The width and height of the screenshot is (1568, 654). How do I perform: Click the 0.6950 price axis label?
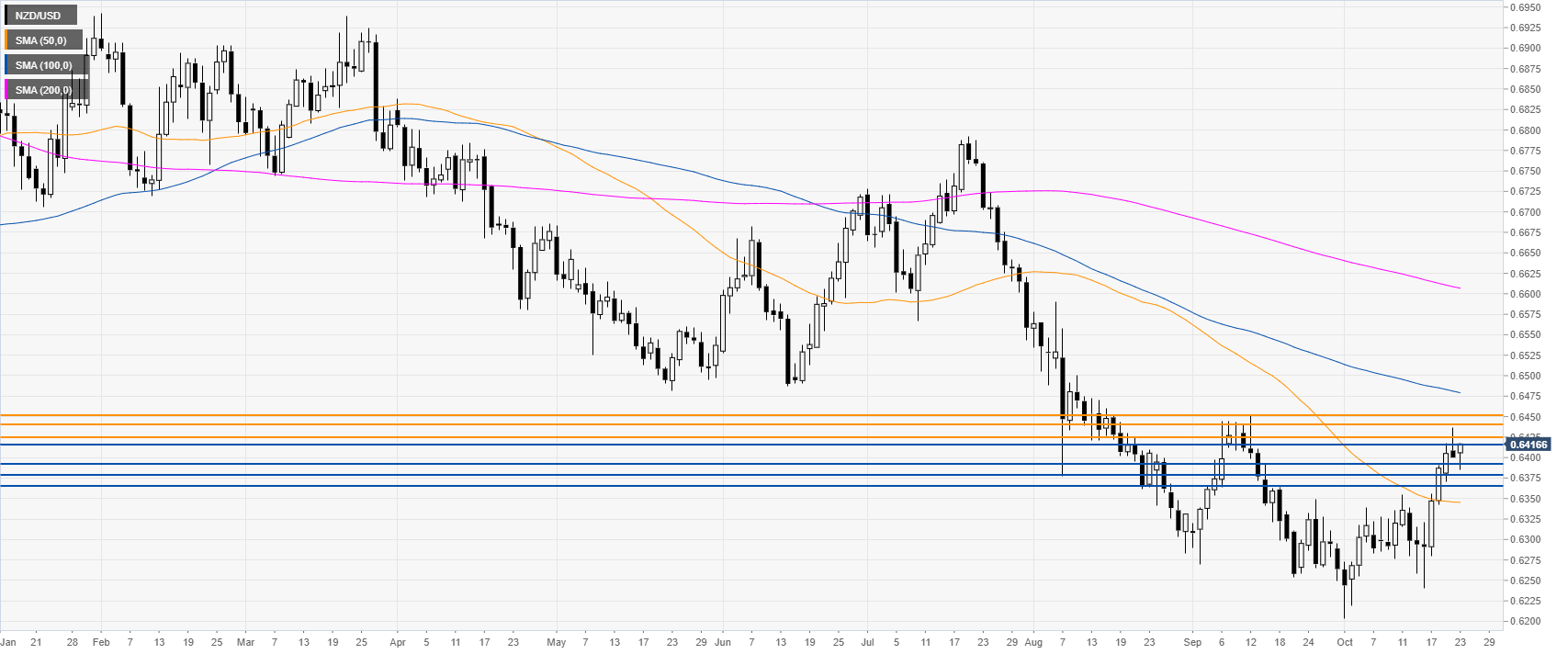[1525, 7]
